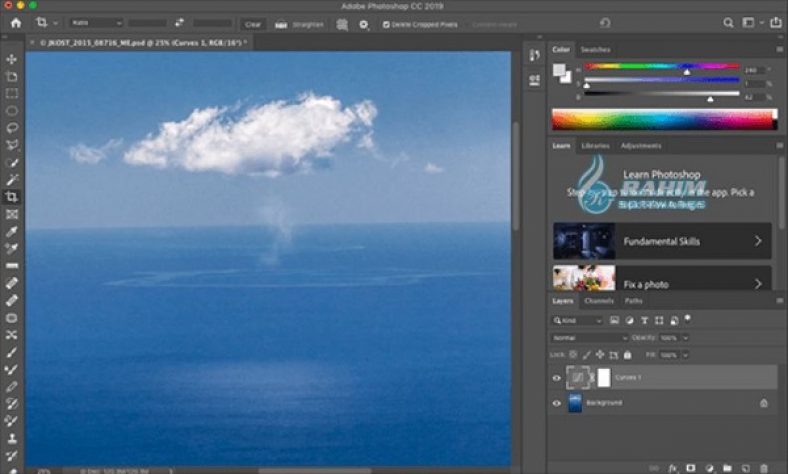The image size is (788, 474).
Task: Open the Fundamental Skills tutorial
Action: pos(662,241)
